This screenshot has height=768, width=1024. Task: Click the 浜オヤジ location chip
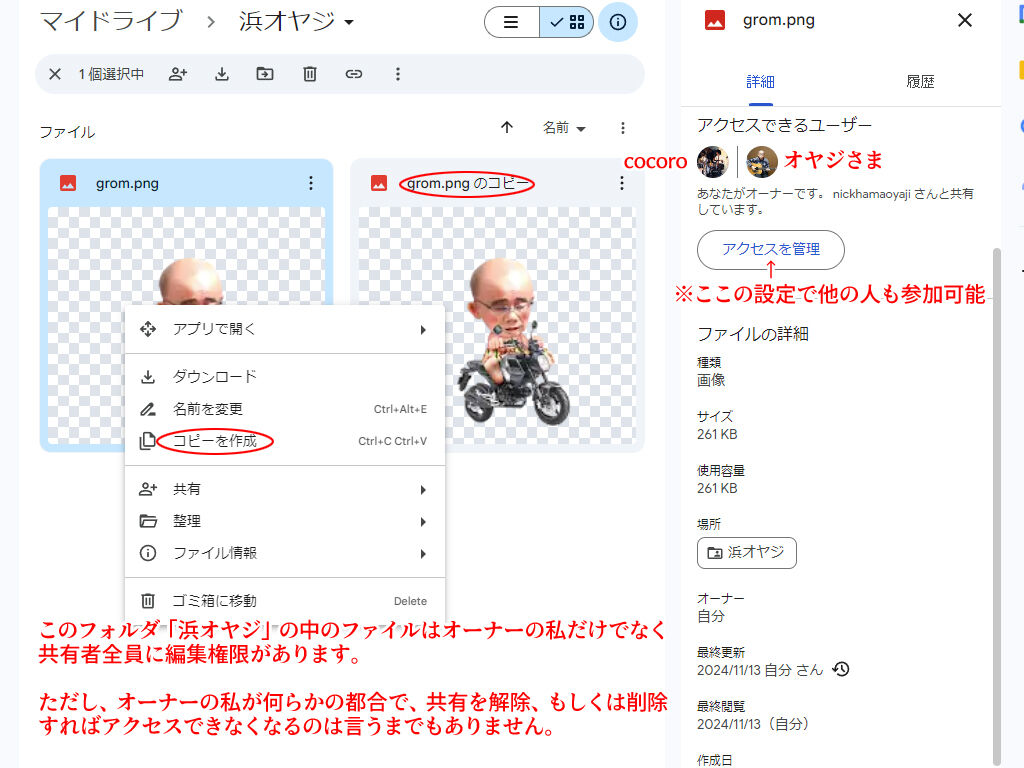pyautogui.click(x=746, y=552)
